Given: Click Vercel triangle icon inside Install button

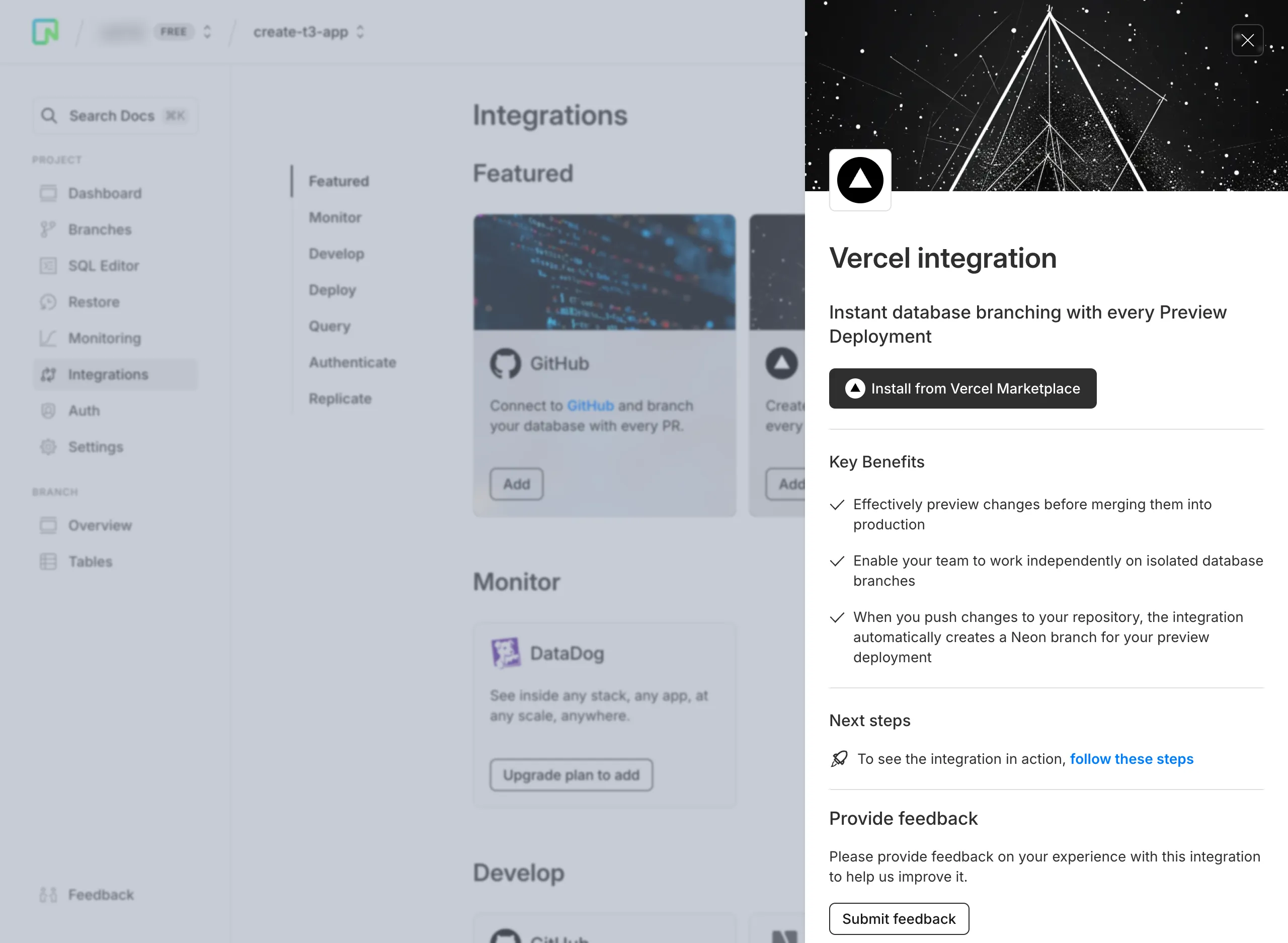Looking at the screenshot, I should [x=854, y=388].
